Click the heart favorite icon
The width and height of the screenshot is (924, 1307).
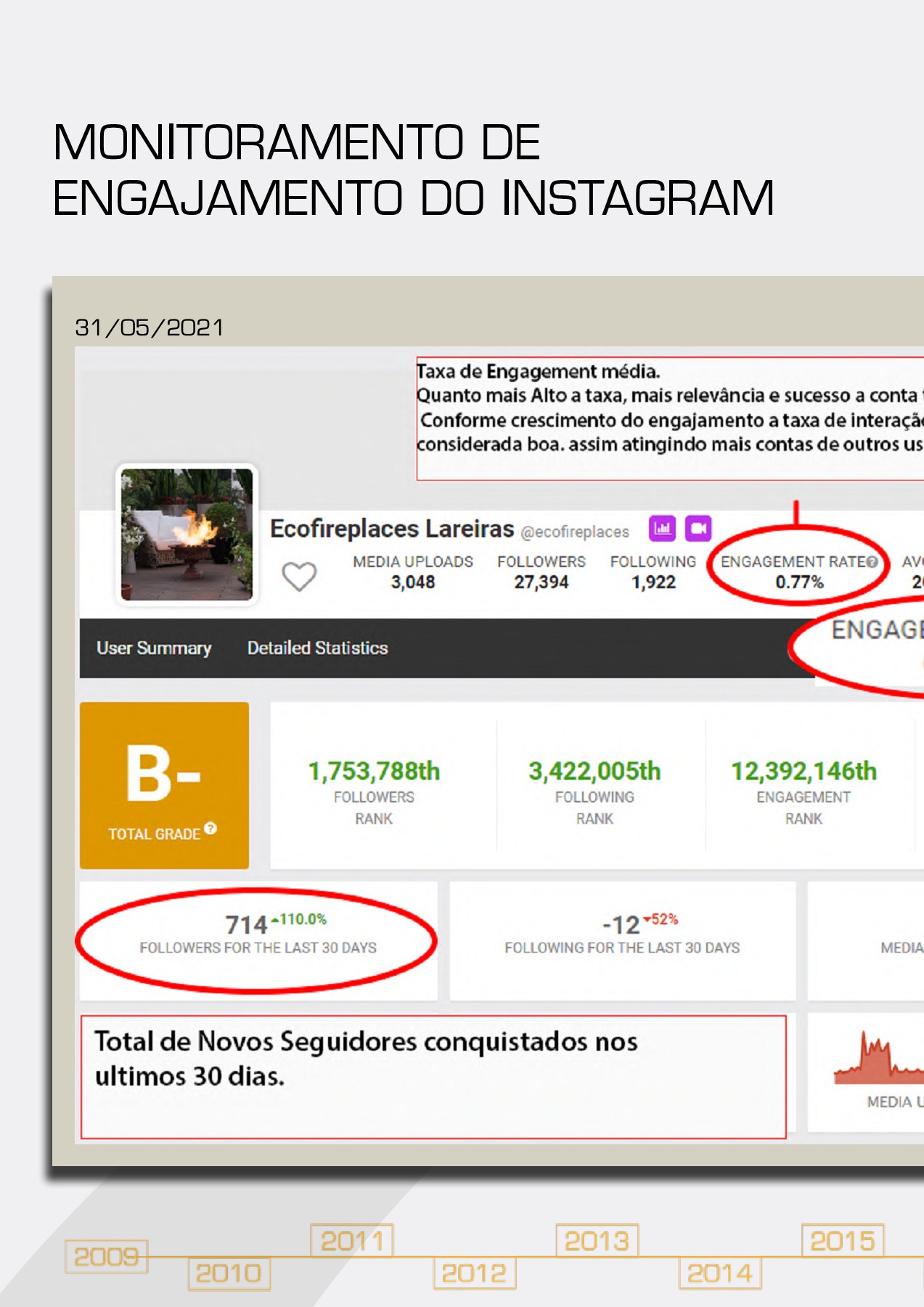[299, 577]
